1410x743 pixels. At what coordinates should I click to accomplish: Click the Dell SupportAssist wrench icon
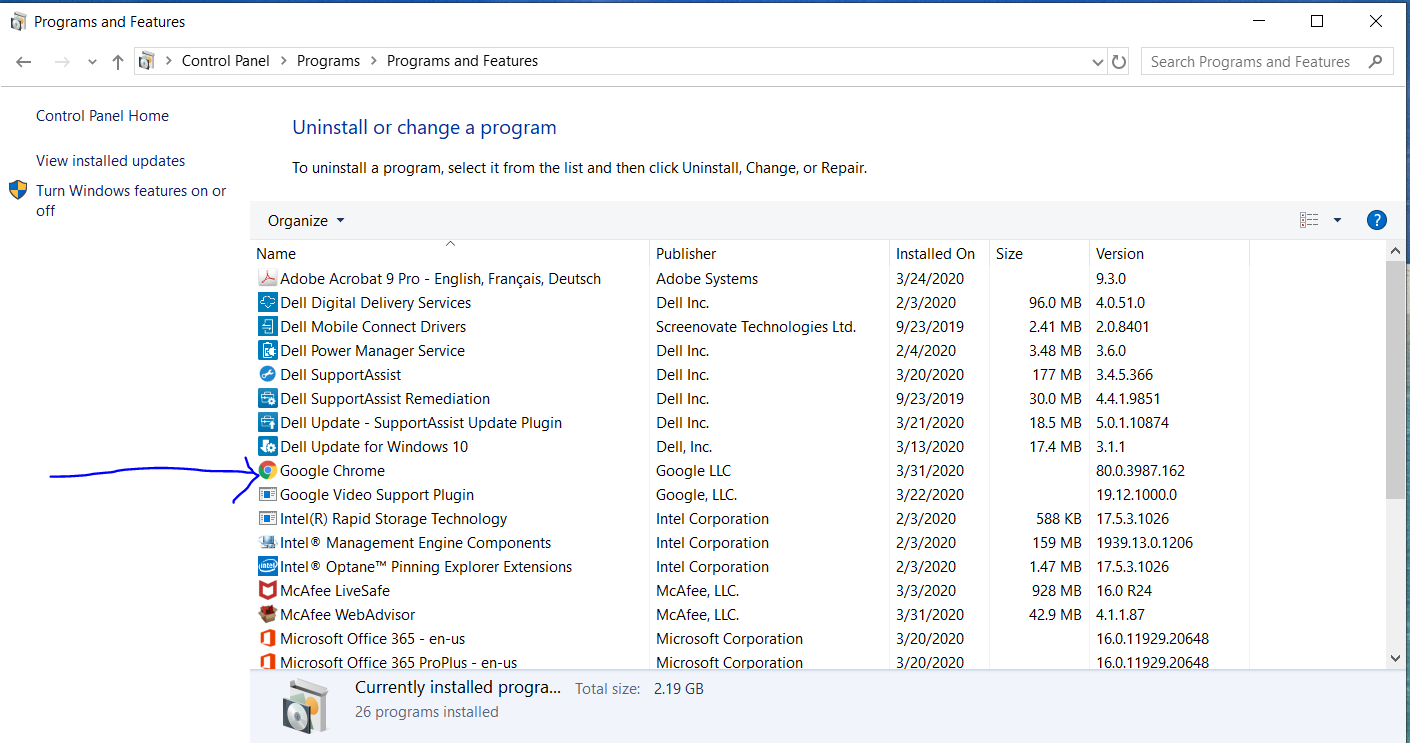click(x=267, y=375)
